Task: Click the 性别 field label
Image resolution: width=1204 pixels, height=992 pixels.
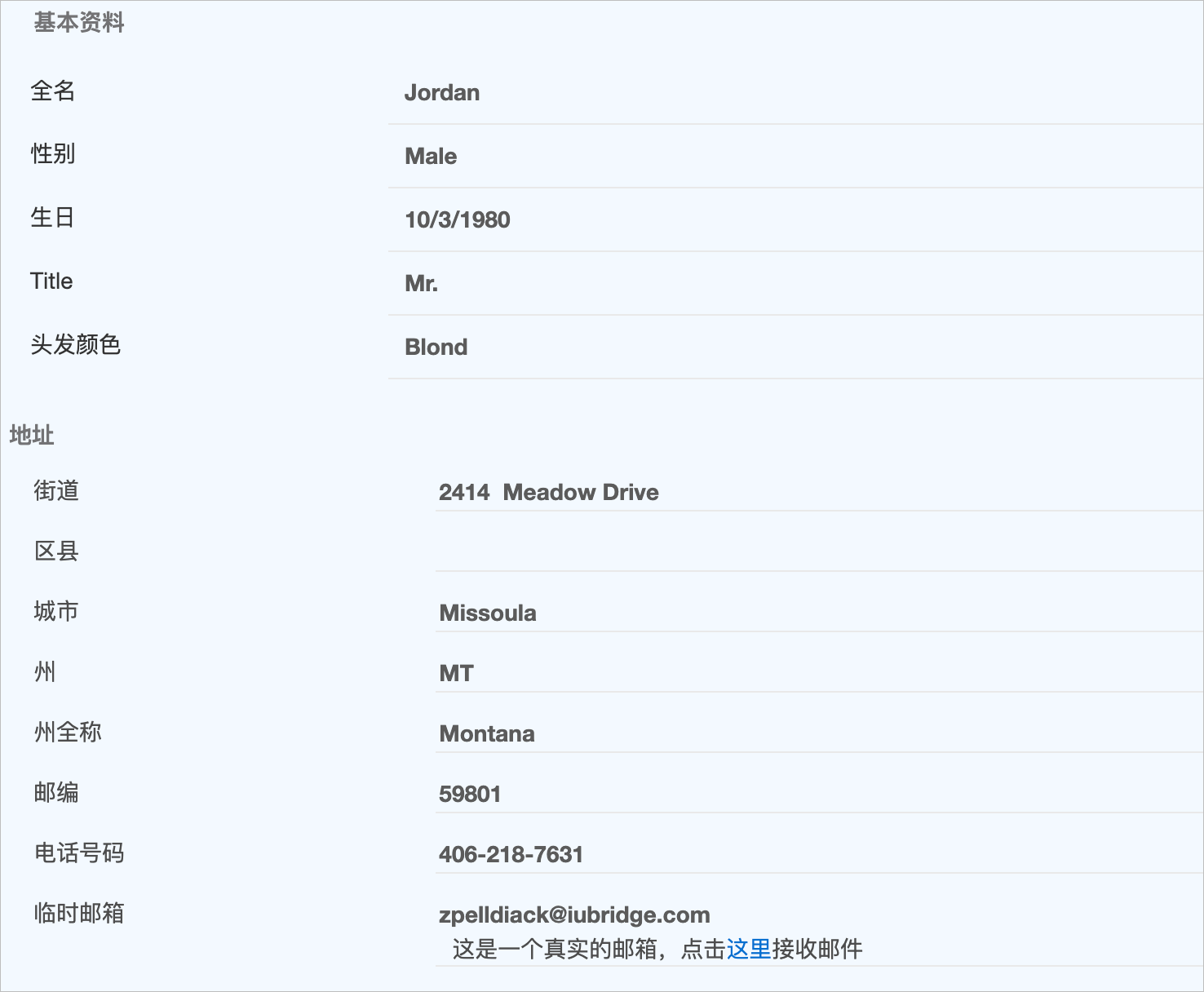Action: point(53,153)
